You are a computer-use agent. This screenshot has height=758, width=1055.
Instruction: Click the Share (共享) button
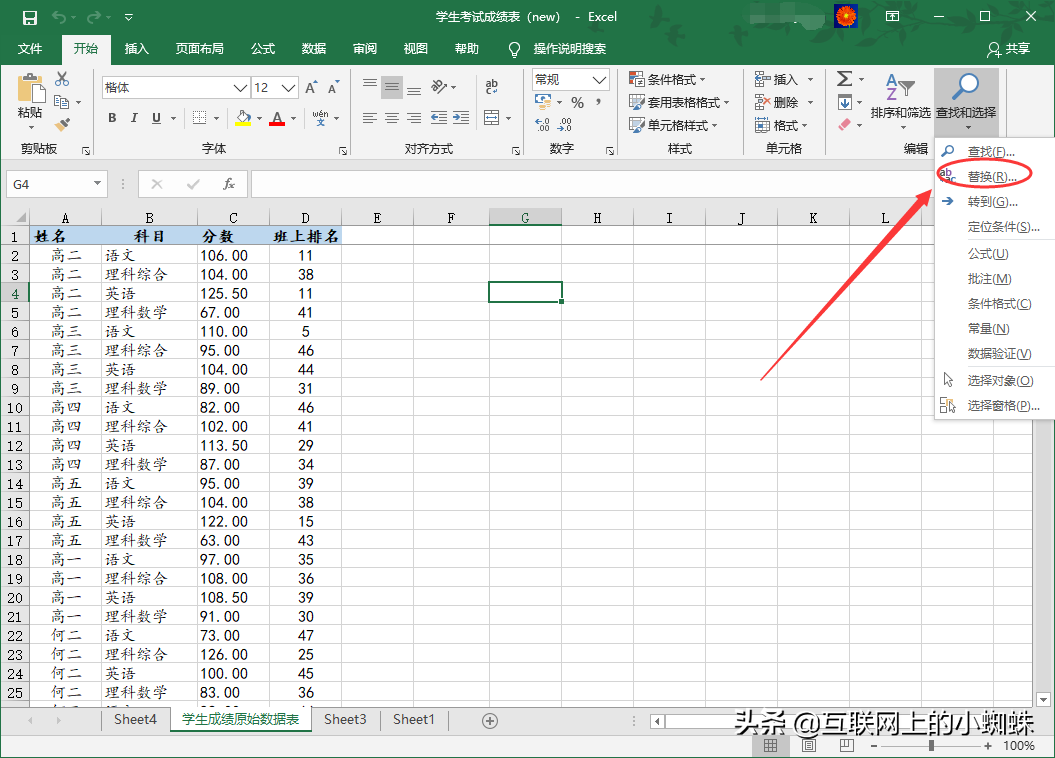point(1009,49)
